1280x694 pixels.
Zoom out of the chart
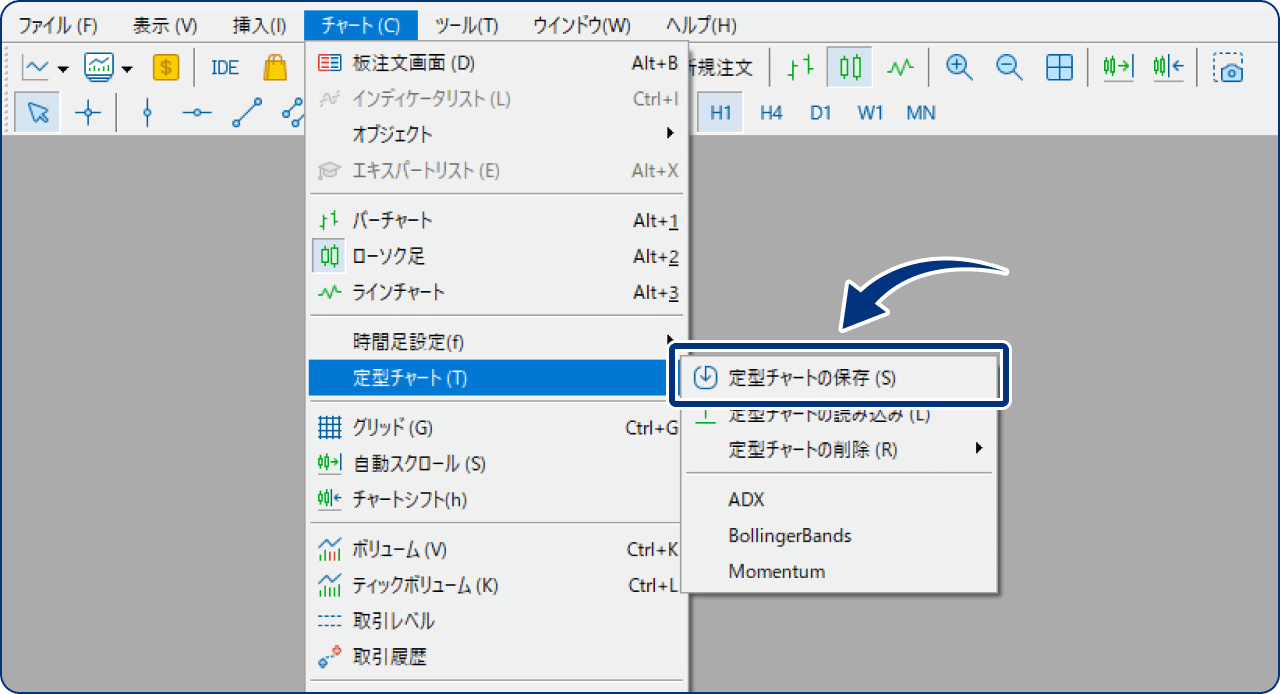pos(1008,67)
